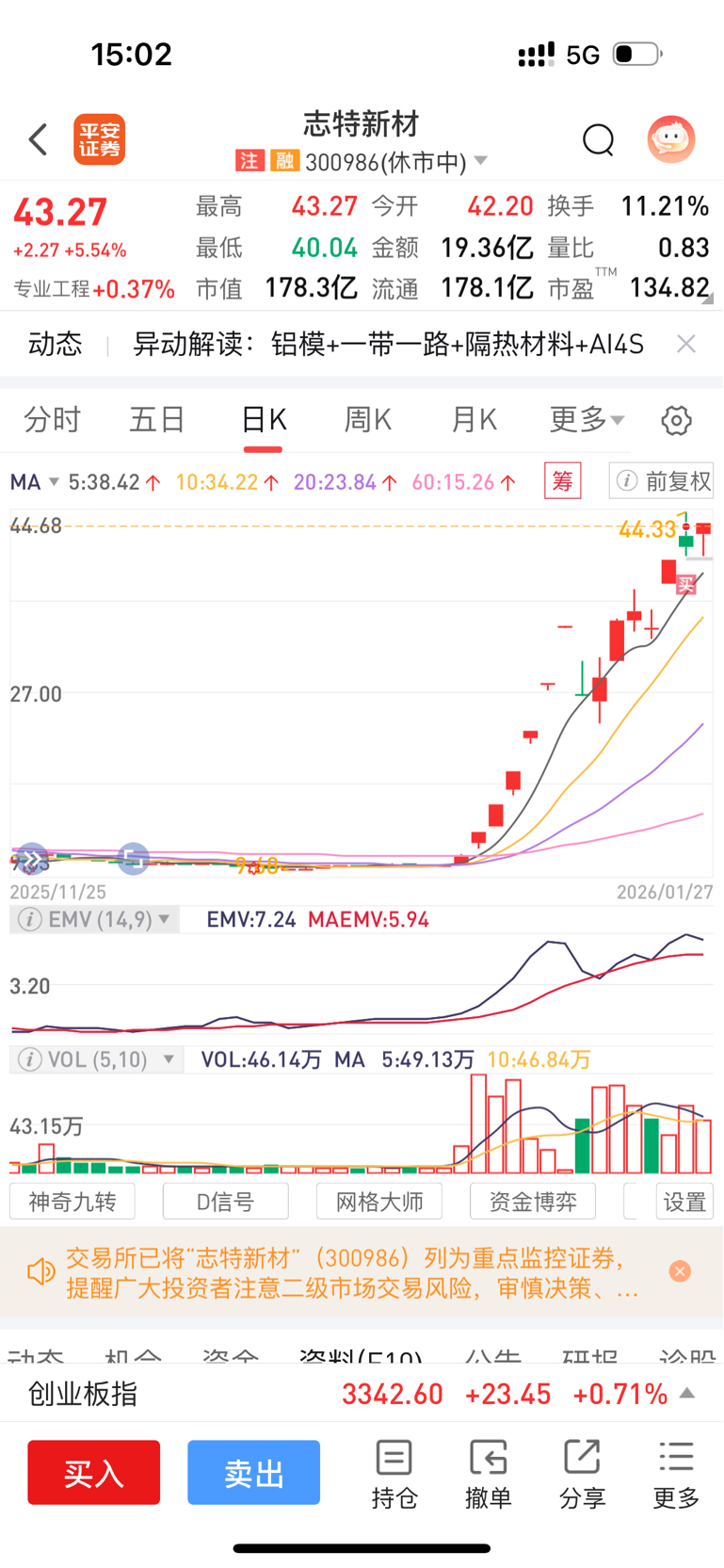This screenshot has height=1568, width=724.
Task: Expand the 更多 chart period dropdown
Action: tap(587, 419)
